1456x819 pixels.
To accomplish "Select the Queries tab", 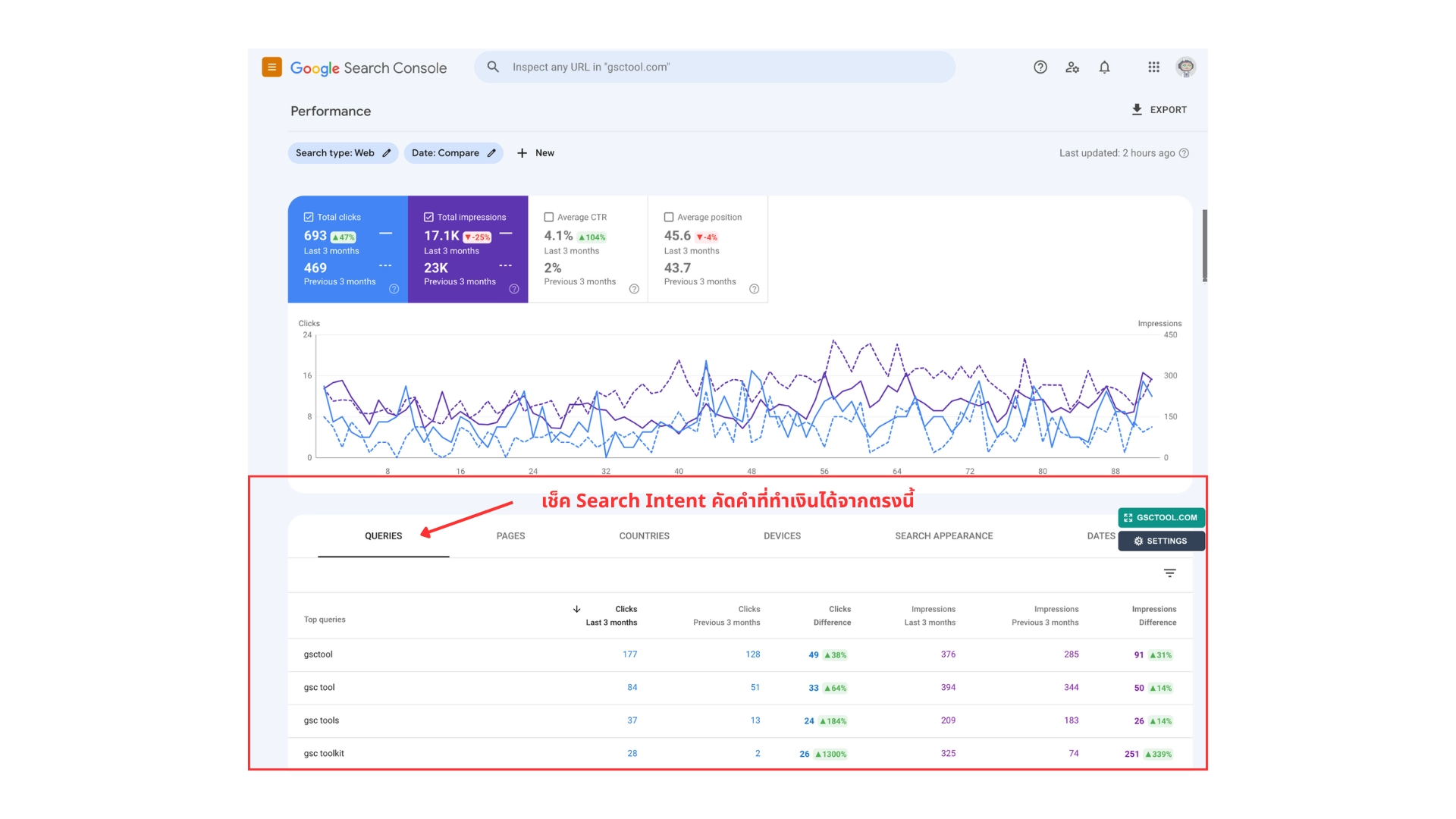I will point(383,536).
